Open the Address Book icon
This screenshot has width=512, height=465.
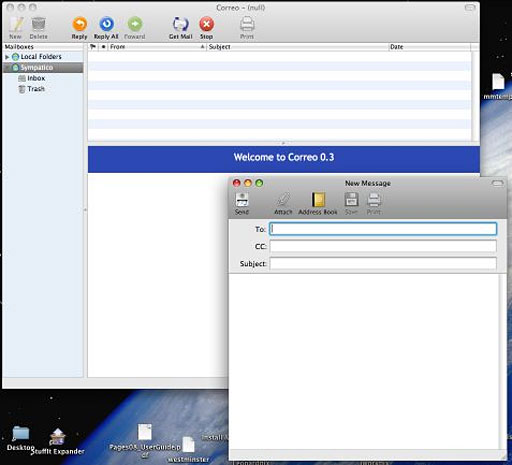[x=318, y=200]
